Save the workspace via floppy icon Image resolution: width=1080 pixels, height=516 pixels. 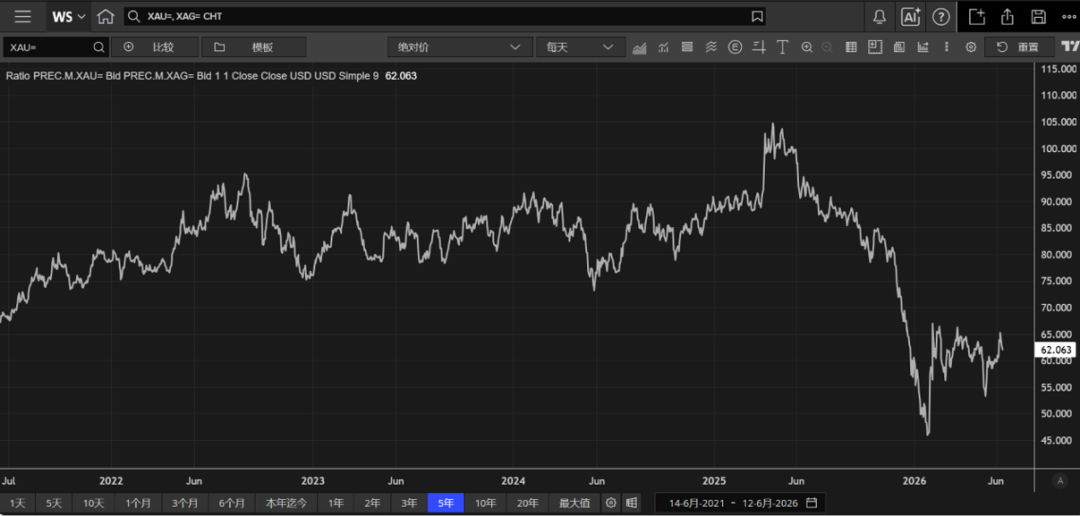pyautogui.click(x=1038, y=17)
